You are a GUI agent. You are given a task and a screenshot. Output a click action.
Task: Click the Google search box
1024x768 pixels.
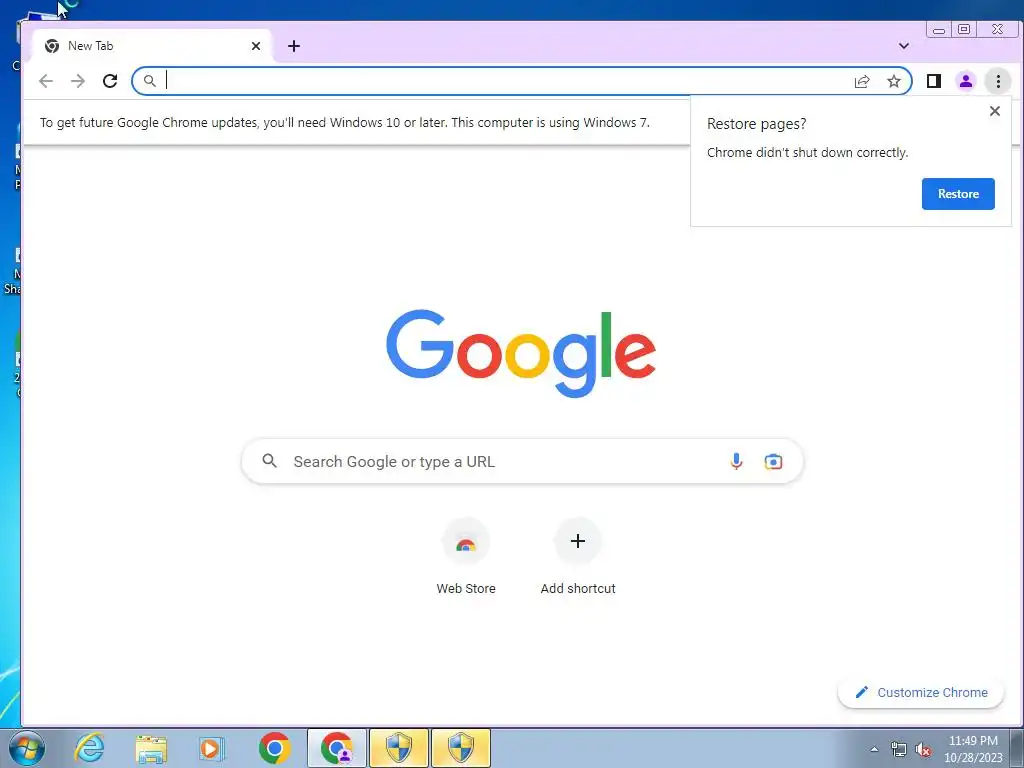[x=522, y=462]
